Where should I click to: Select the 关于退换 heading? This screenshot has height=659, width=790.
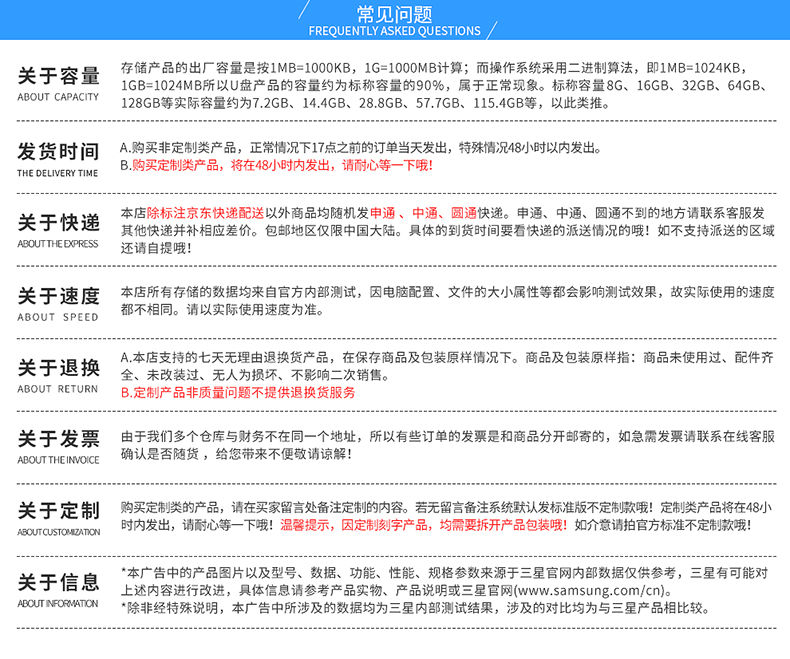coord(58,368)
